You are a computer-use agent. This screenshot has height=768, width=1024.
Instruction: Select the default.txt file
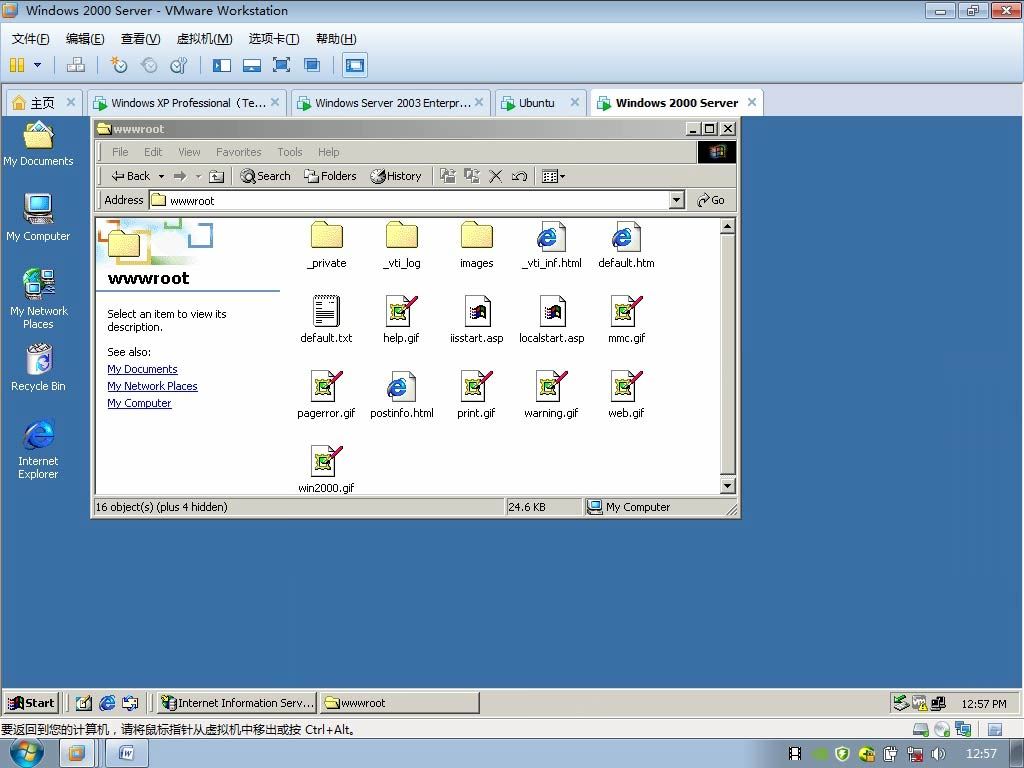click(326, 319)
